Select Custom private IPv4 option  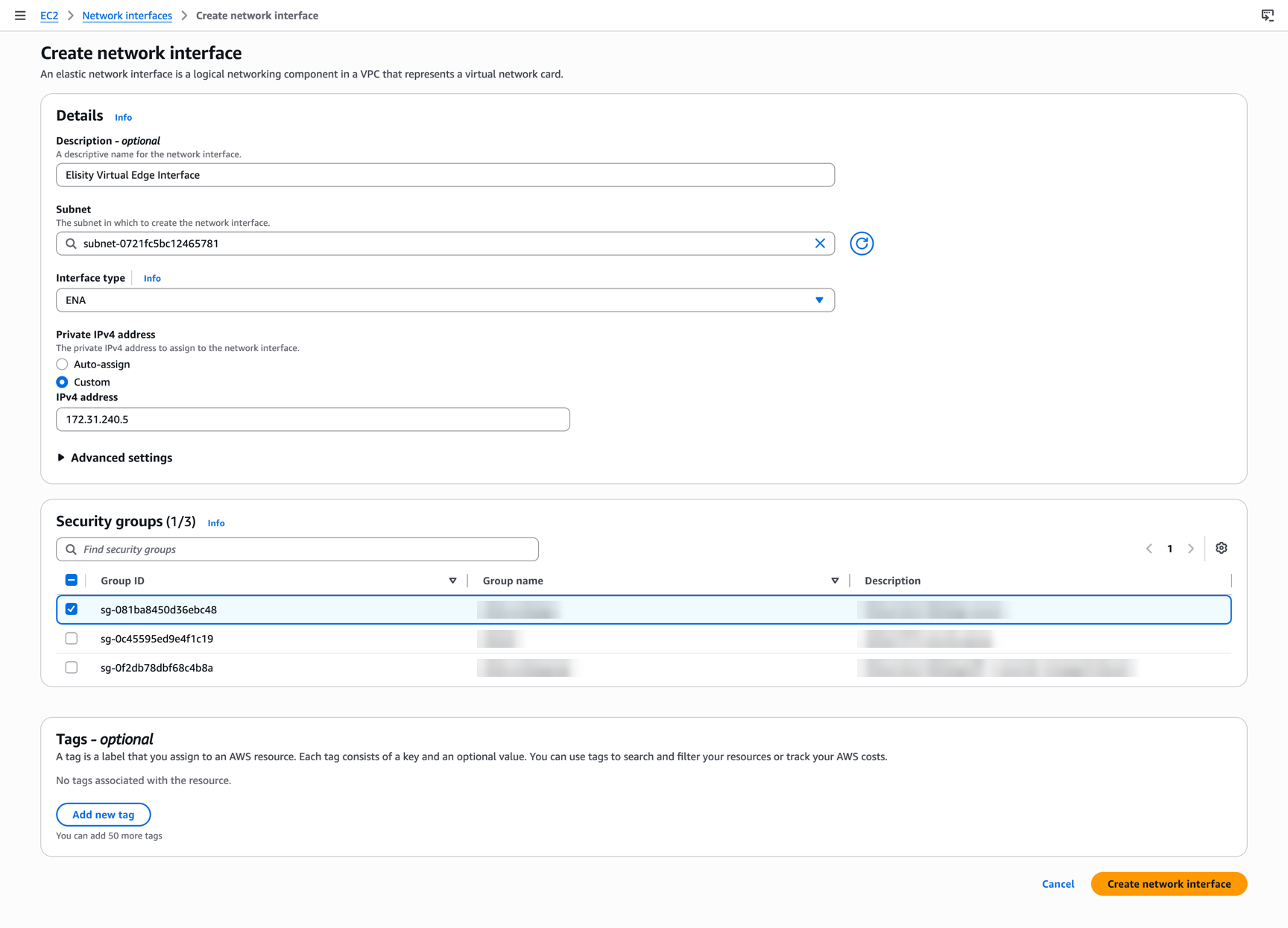click(63, 382)
